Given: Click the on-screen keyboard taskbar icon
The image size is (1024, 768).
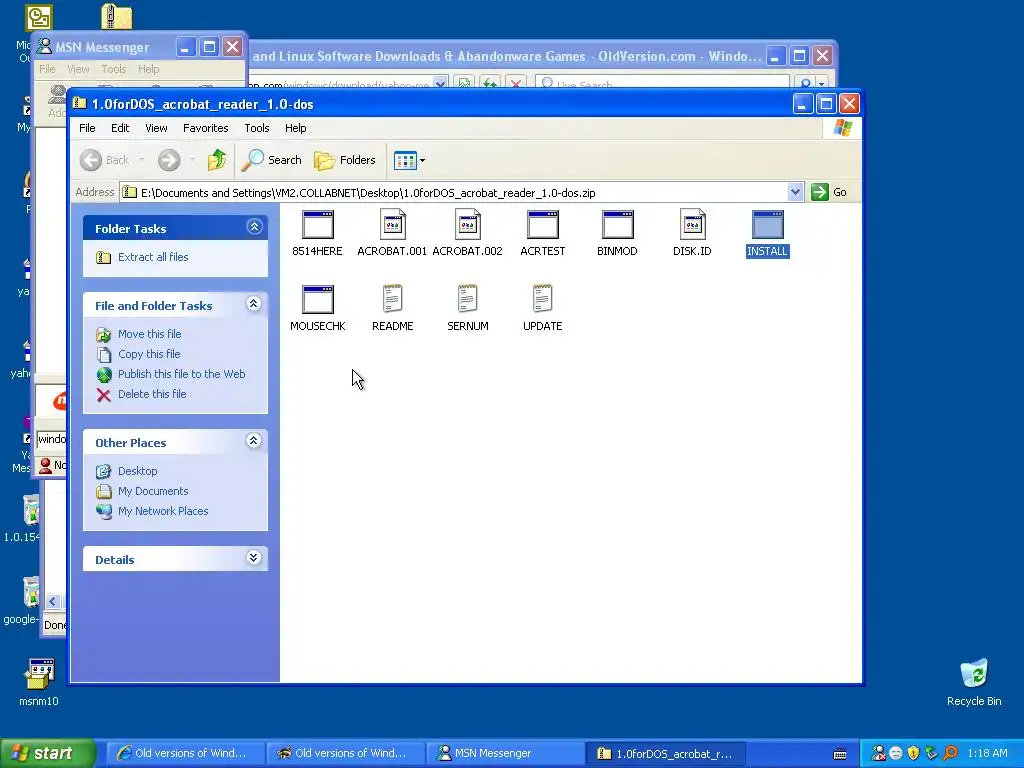Looking at the screenshot, I should (x=840, y=754).
